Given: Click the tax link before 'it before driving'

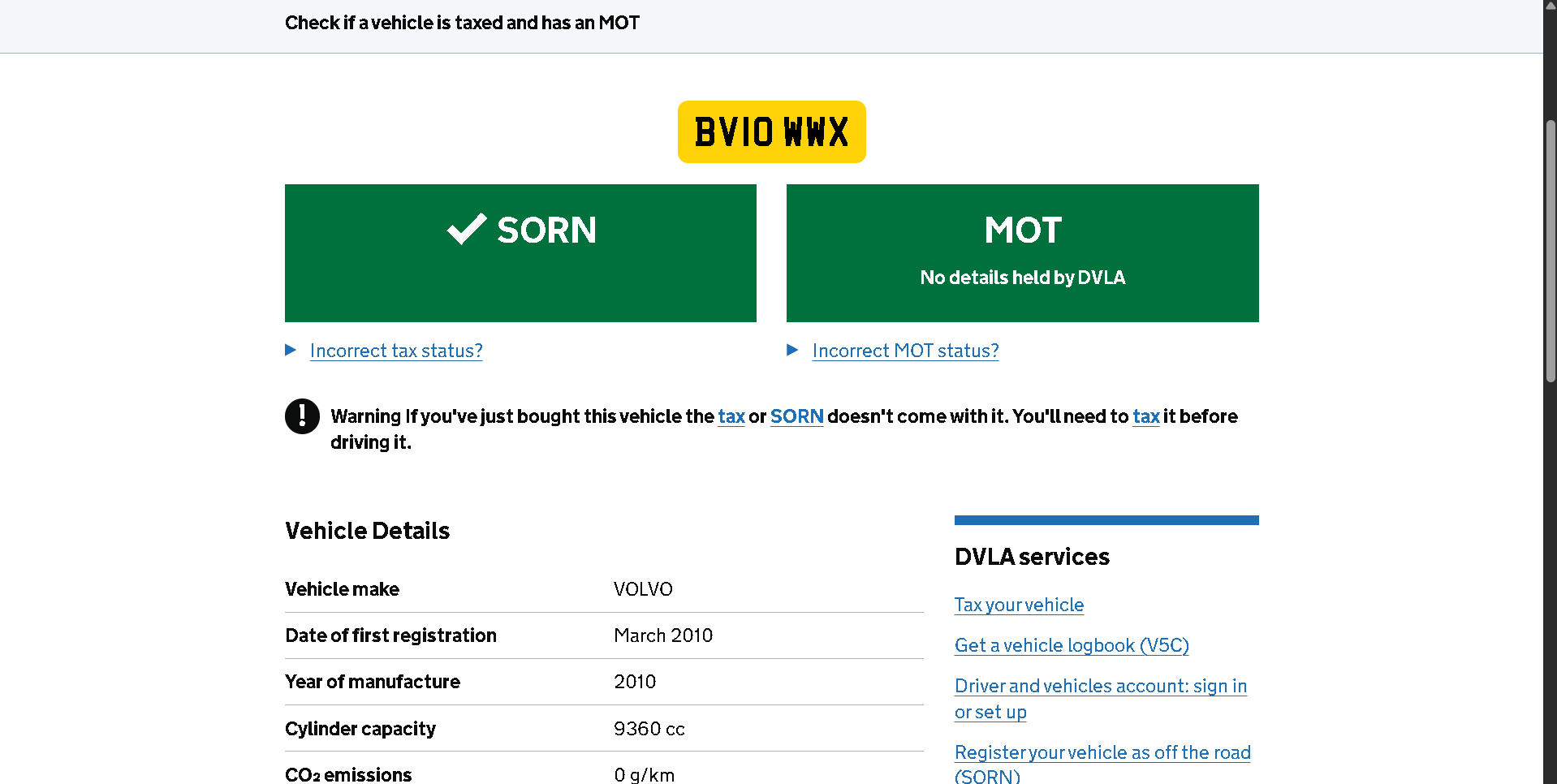Looking at the screenshot, I should (x=1146, y=416).
